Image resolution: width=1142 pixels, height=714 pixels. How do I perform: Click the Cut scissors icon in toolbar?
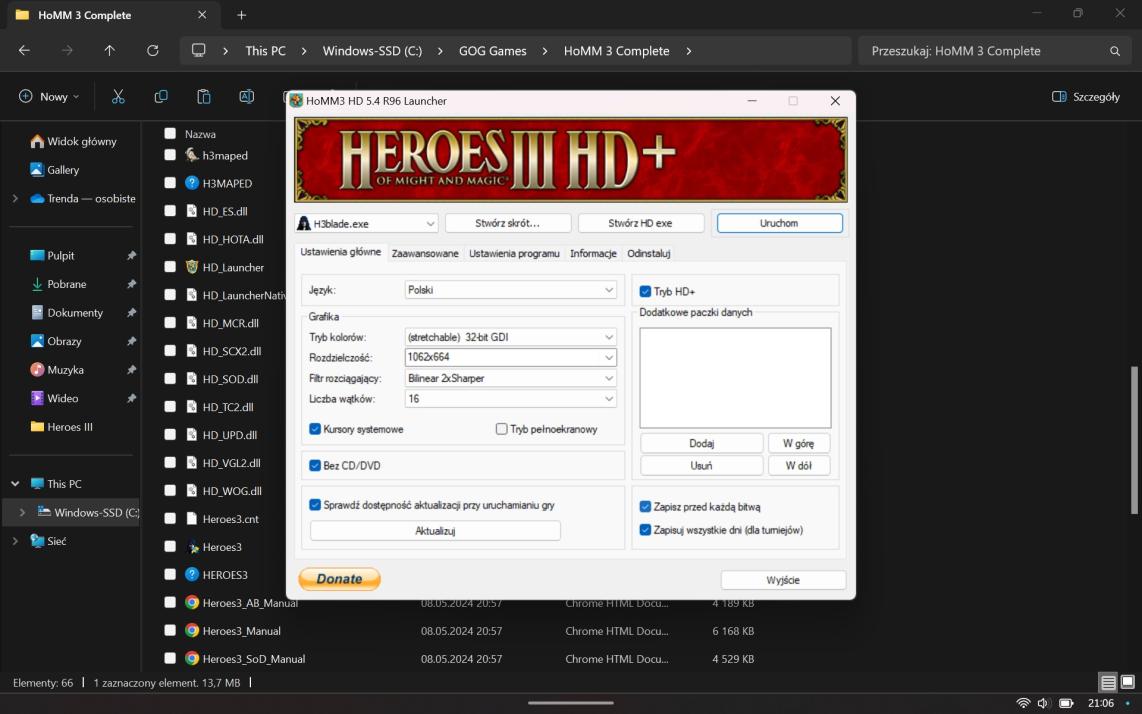click(118, 97)
